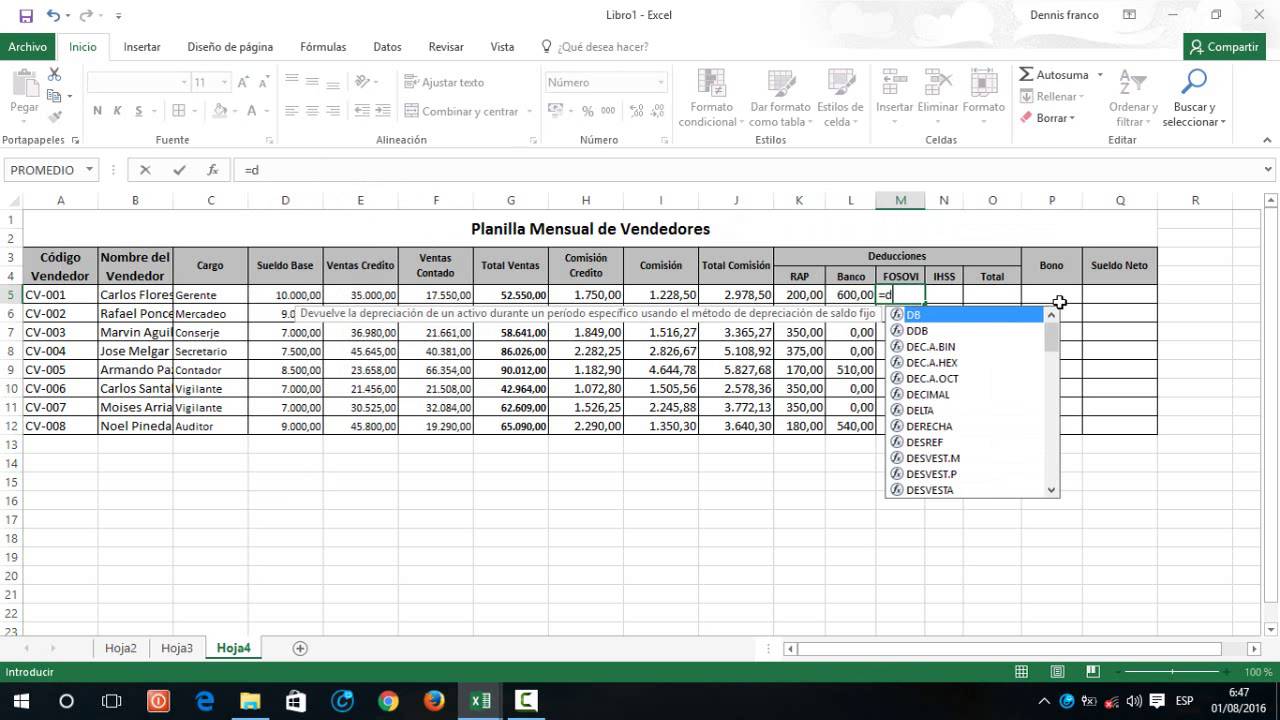Image resolution: width=1280 pixels, height=720 pixels.
Task: Open the Borrar clear menu
Action: click(1047, 118)
